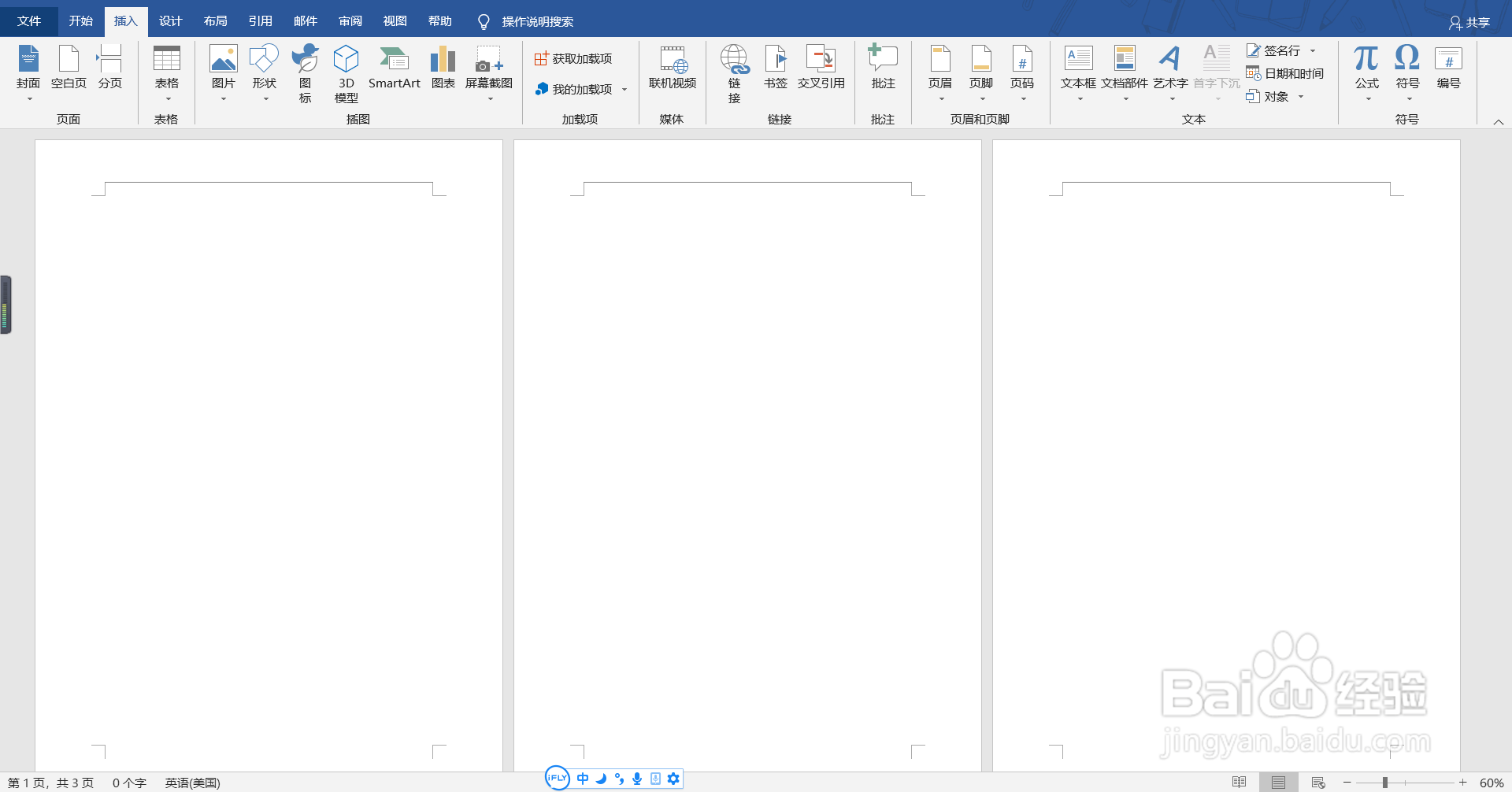Open the shapes (形状) gallery
The height and width of the screenshot is (792, 1512).
(264, 72)
